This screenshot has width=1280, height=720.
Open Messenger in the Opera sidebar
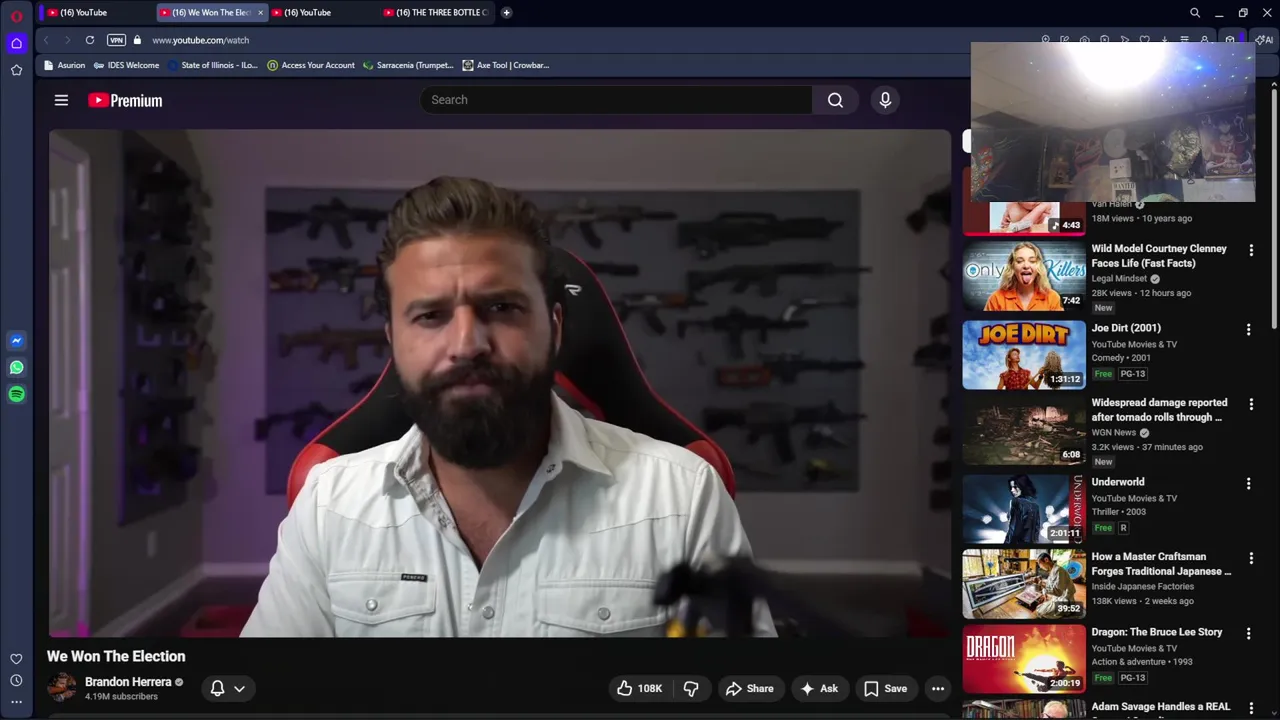(16, 341)
